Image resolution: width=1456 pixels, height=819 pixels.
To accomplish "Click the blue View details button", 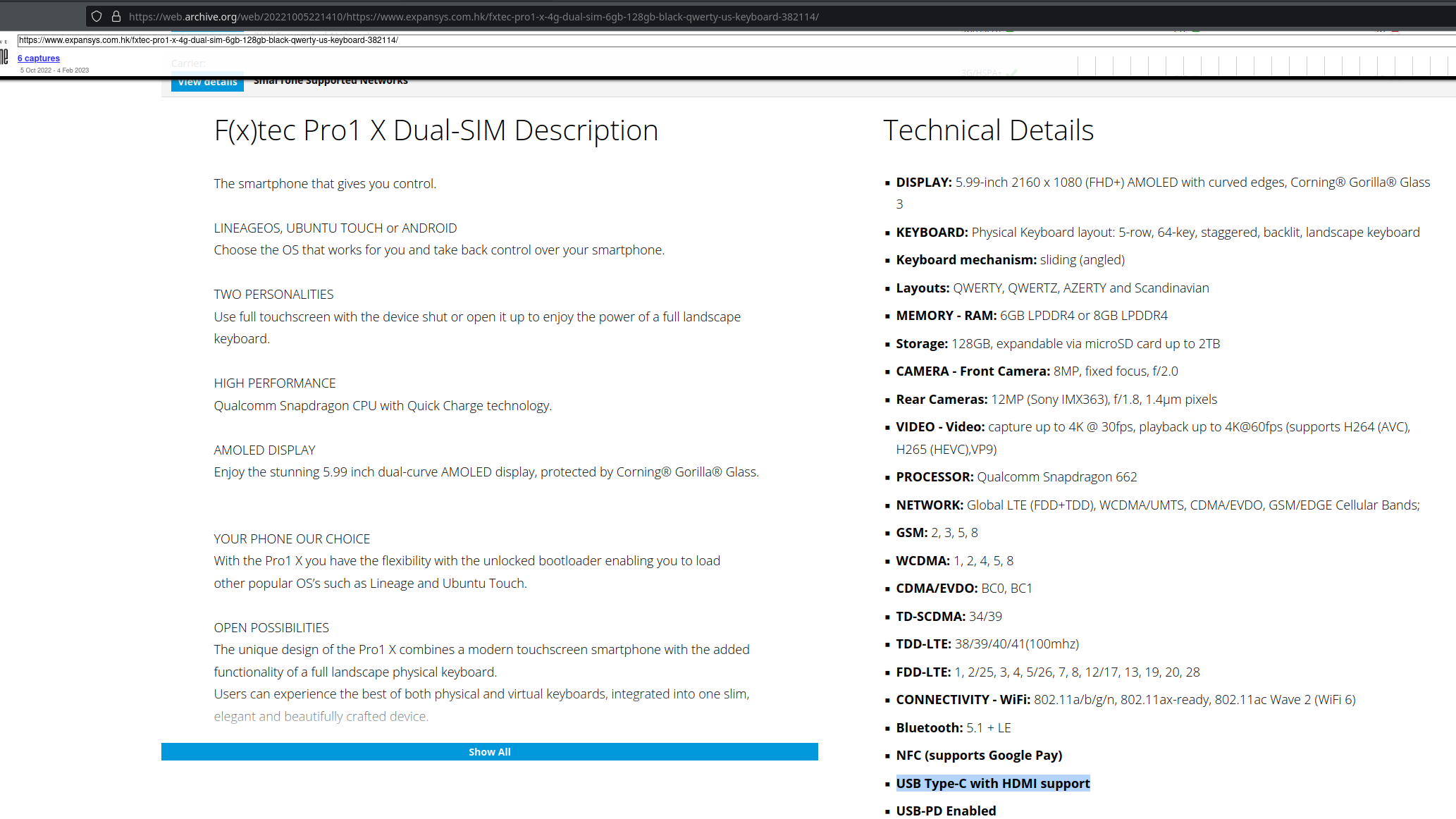I will coord(207,82).
